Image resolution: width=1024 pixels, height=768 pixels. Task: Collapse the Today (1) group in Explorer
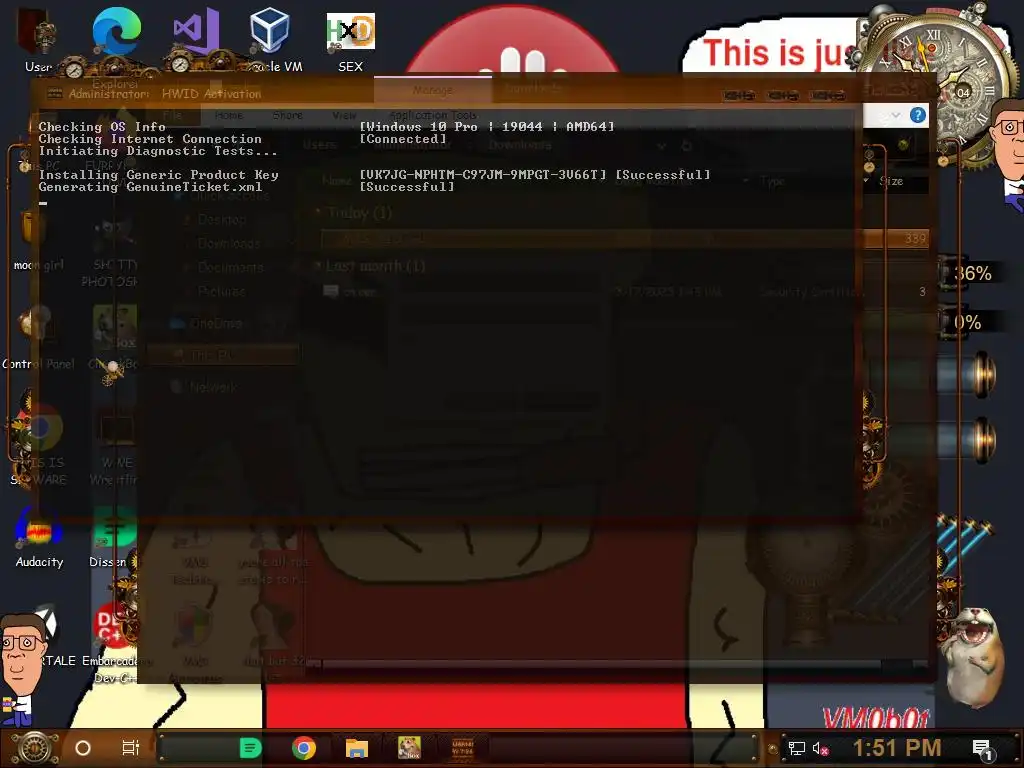(318, 212)
